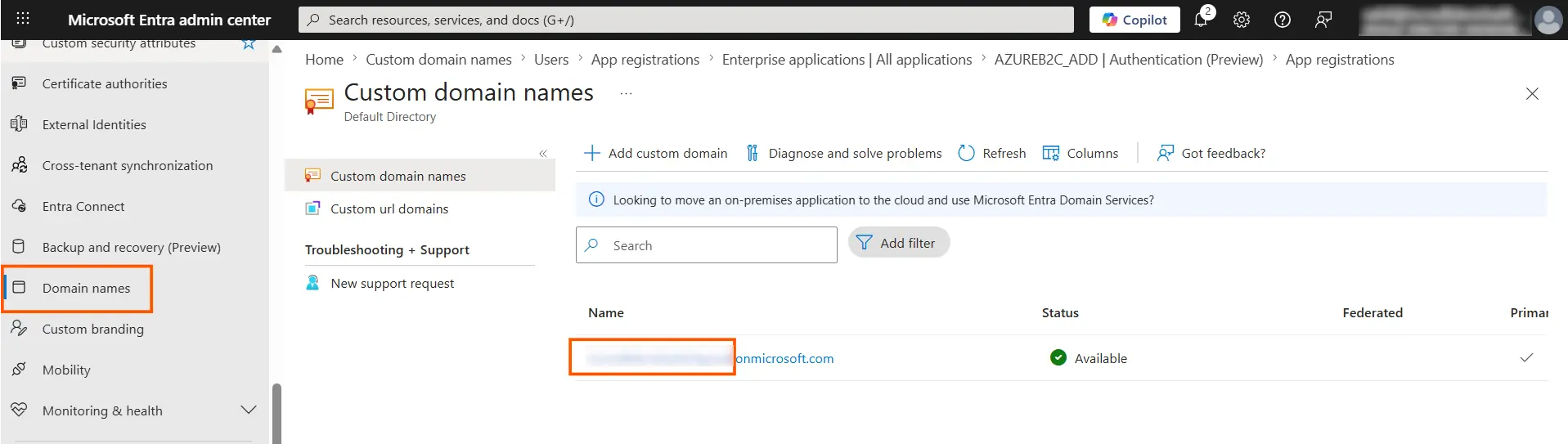Click the Cross-tenant synchronization icon

click(x=19, y=164)
